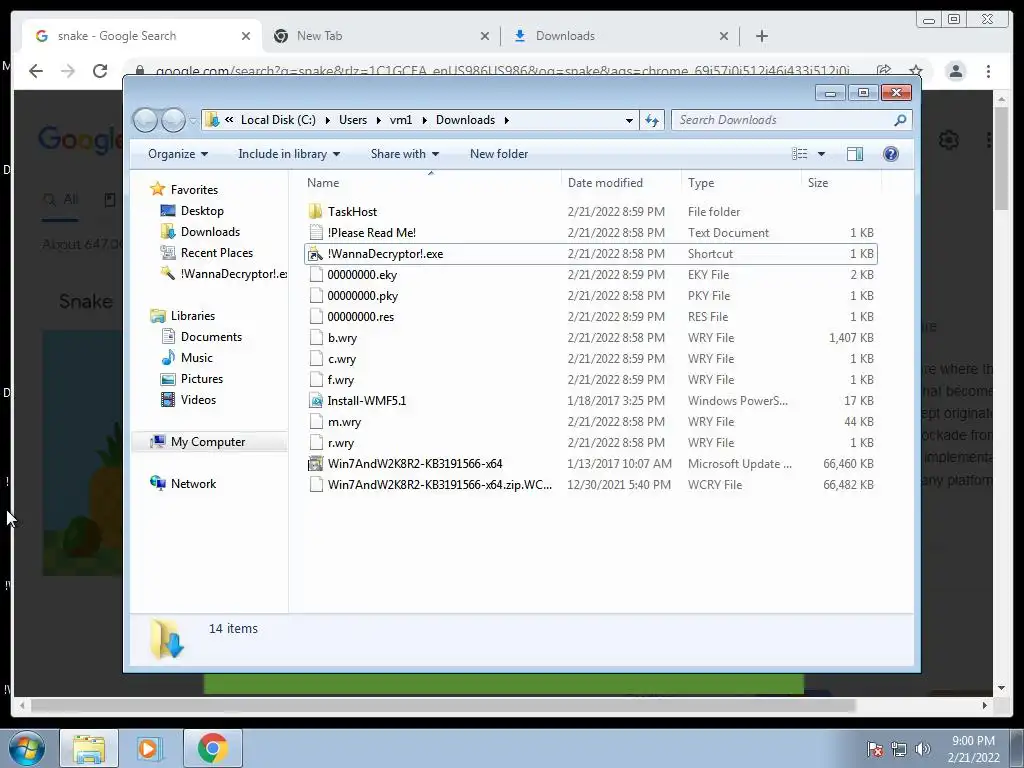
Task: Open !WannaDecryptor! shortcut in Favorites sidebar
Action: coord(223,274)
